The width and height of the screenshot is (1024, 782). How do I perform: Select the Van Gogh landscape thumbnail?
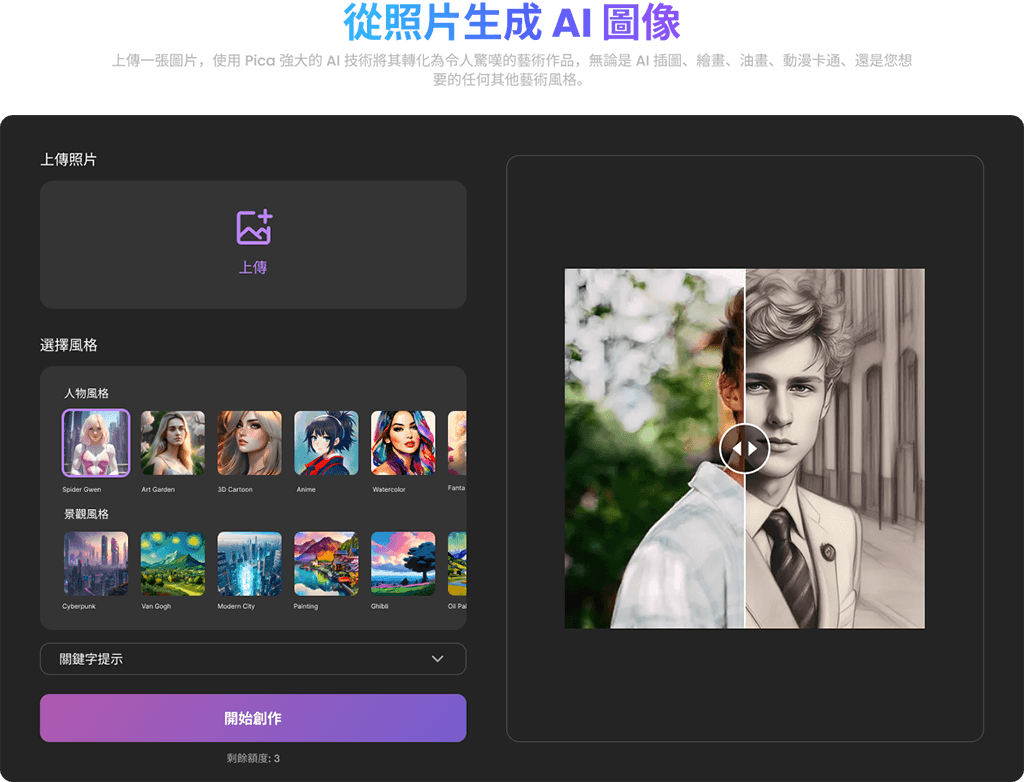(172, 563)
